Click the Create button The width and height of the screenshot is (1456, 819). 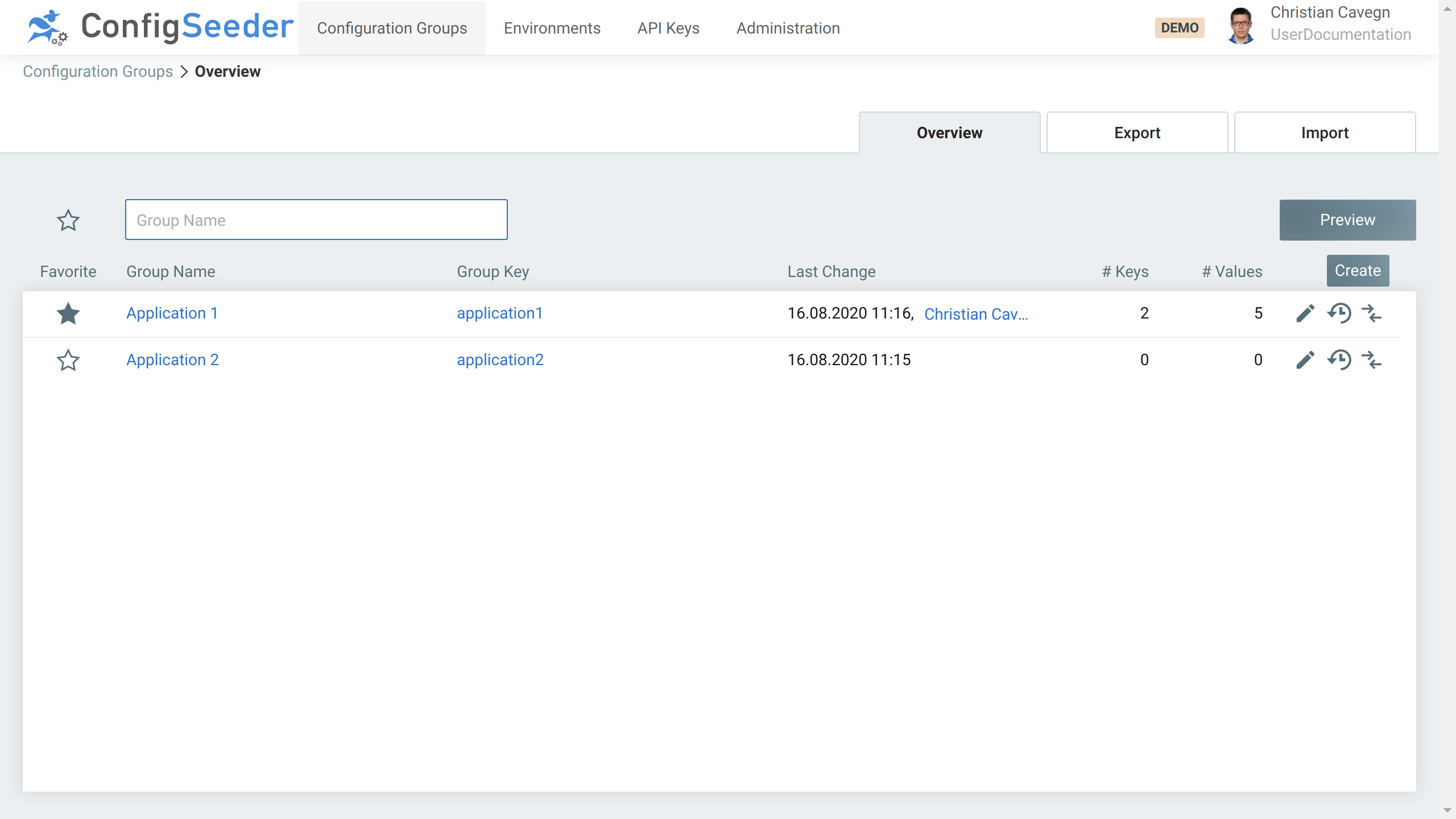1358,271
